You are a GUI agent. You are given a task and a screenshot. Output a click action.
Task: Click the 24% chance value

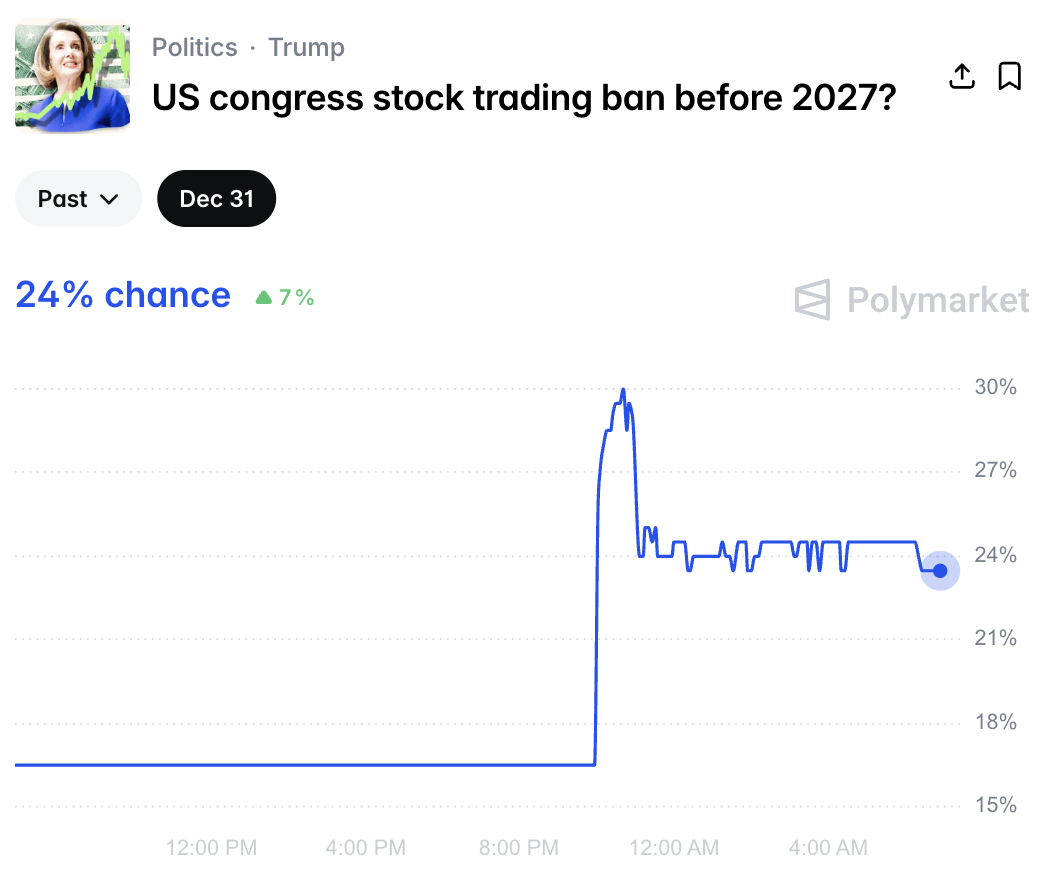pyautogui.click(x=123, y=295)
